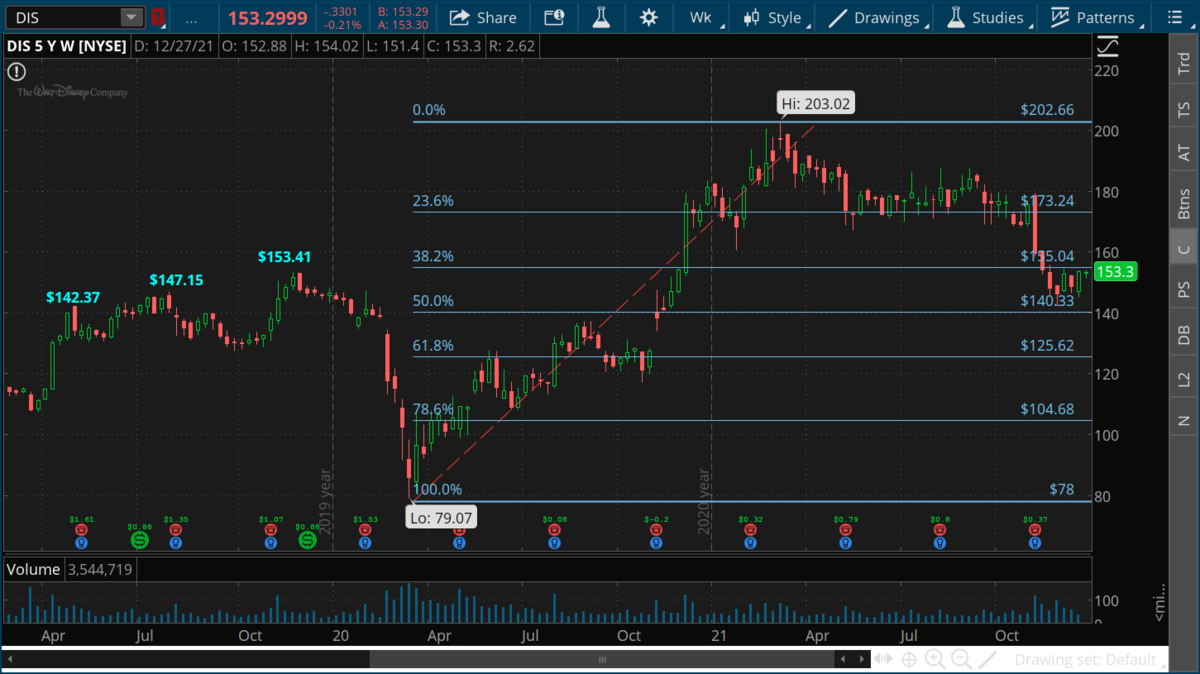Click the 23.6% Fibonacci level label
Viewport: 1200px width, 674px height.
(434, 201)
